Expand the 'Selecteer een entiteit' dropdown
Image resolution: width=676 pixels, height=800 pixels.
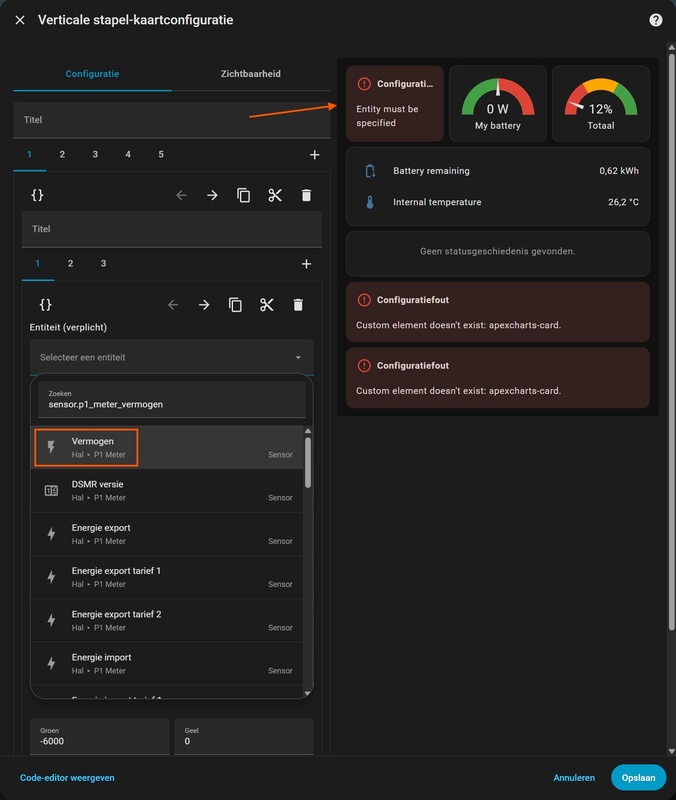click(x=171, y=357)
